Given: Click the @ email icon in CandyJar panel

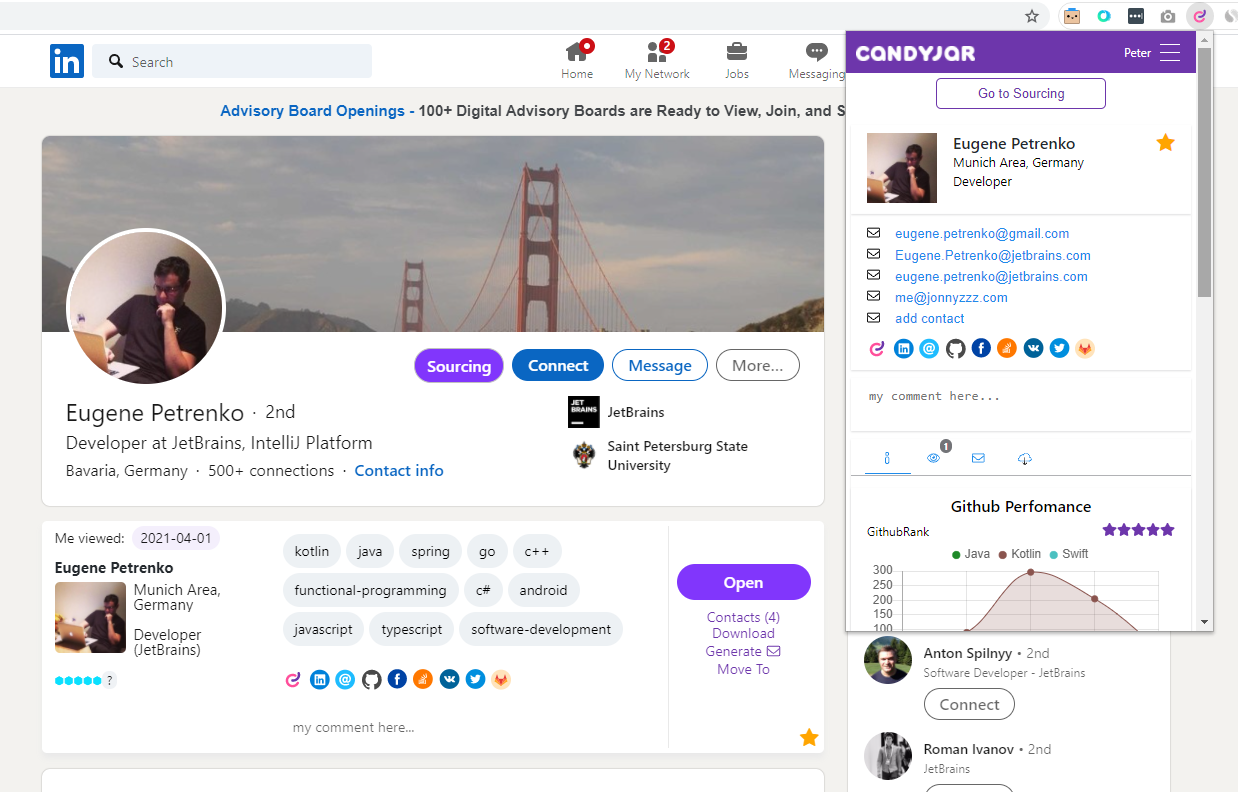Looking at the screenshot, I should (930, 348).
